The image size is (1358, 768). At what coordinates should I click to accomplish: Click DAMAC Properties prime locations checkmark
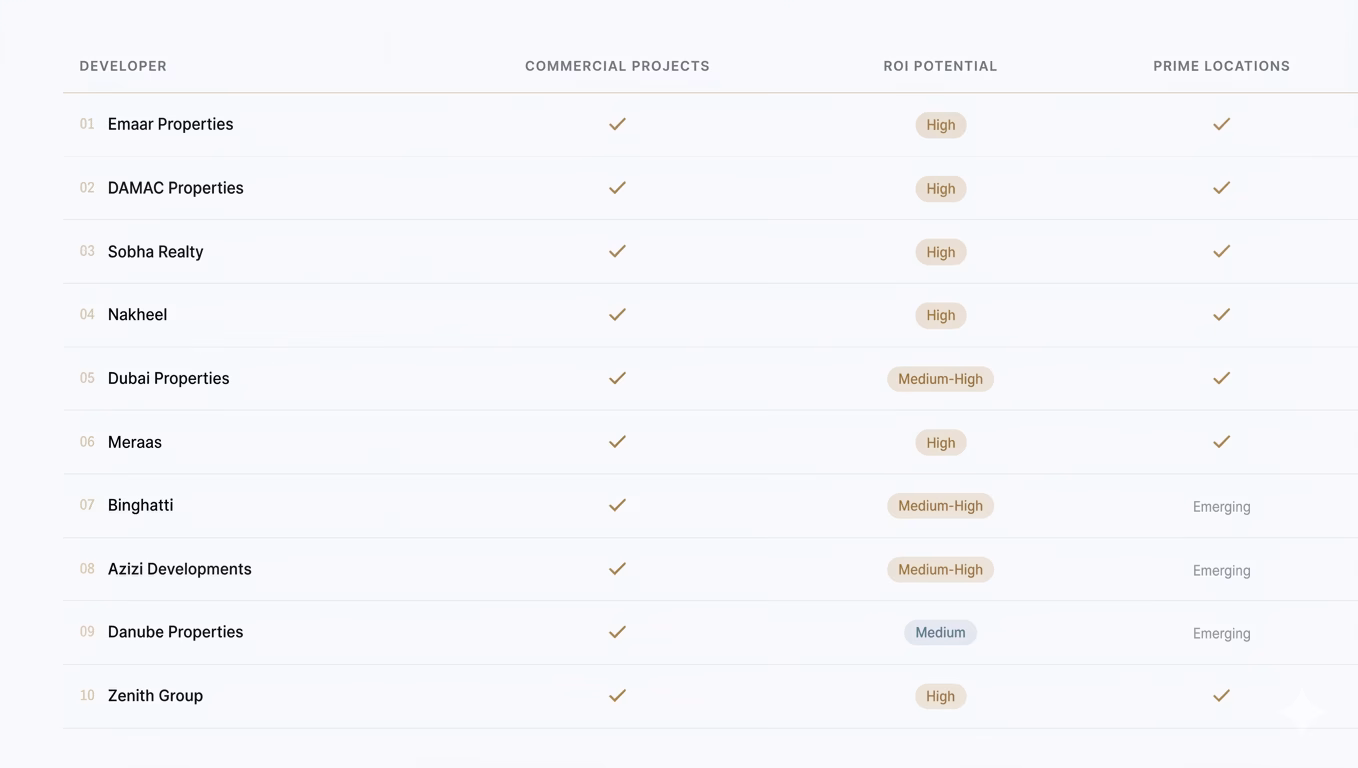[1221, 188]
